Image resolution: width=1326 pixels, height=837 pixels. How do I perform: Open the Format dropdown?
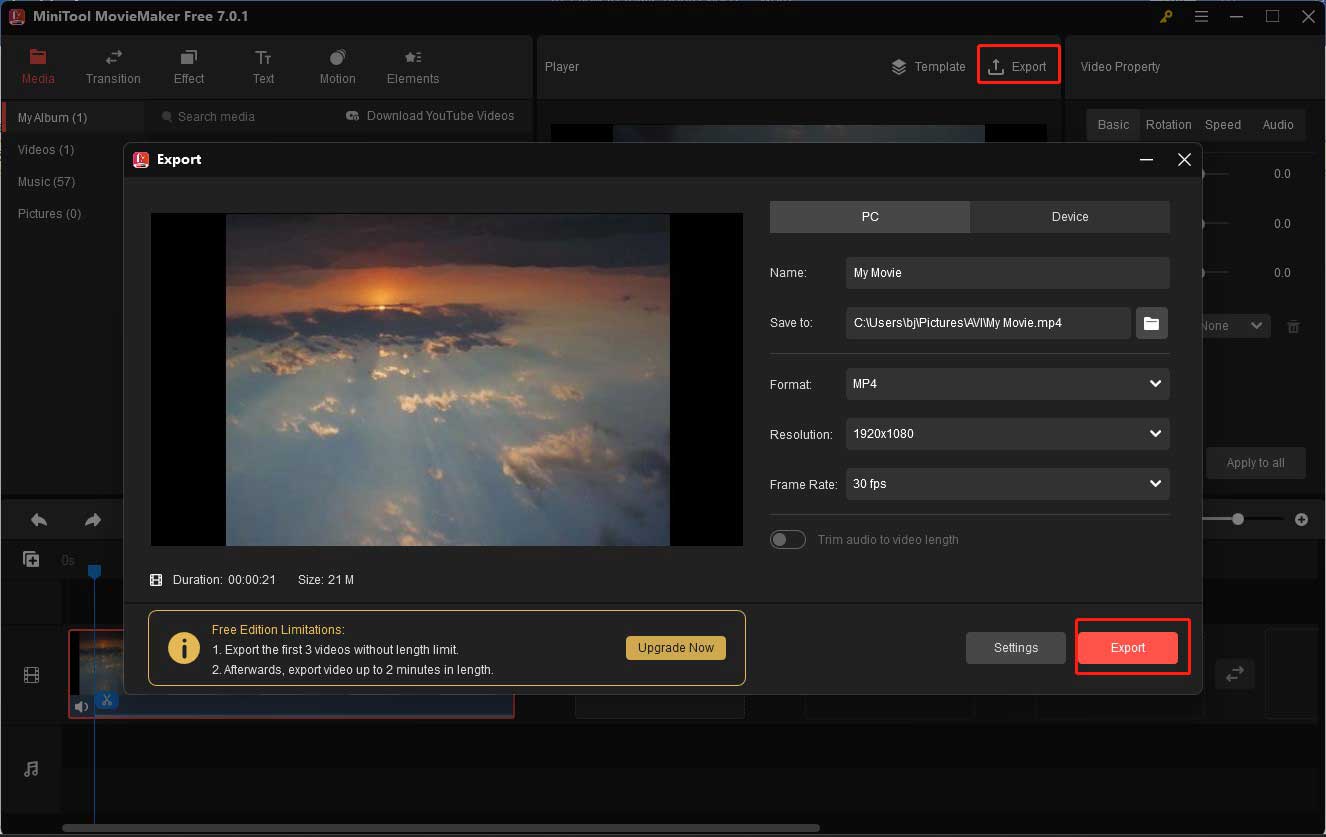click(1006, 384)
